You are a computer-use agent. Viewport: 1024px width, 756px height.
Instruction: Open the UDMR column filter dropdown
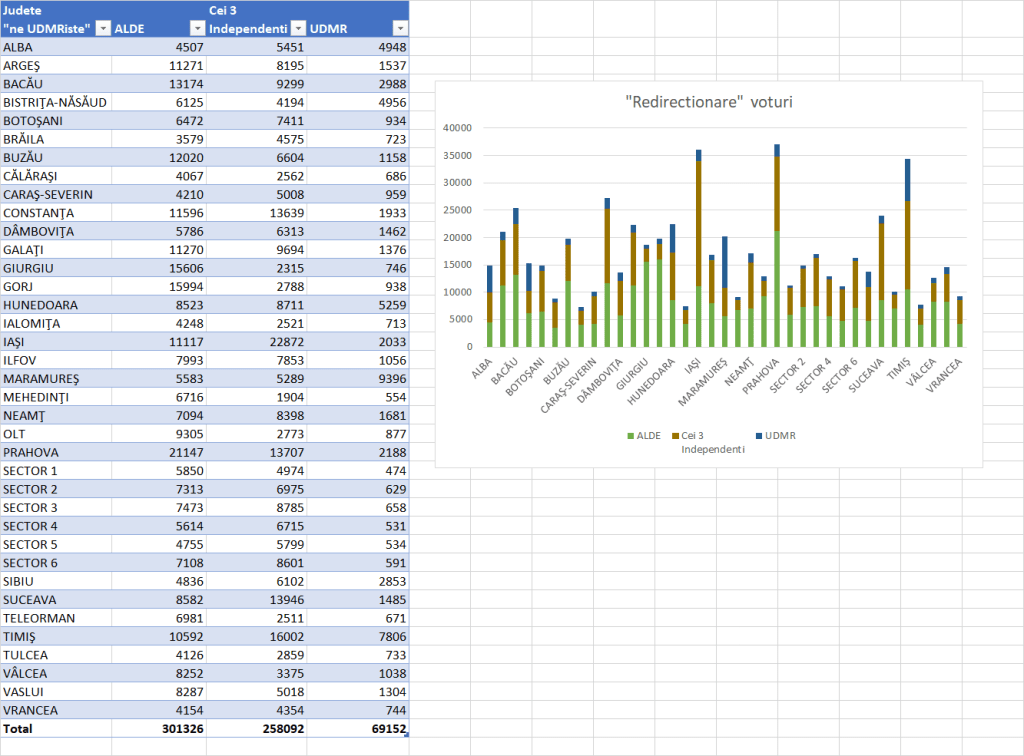(x=399, y=29)
